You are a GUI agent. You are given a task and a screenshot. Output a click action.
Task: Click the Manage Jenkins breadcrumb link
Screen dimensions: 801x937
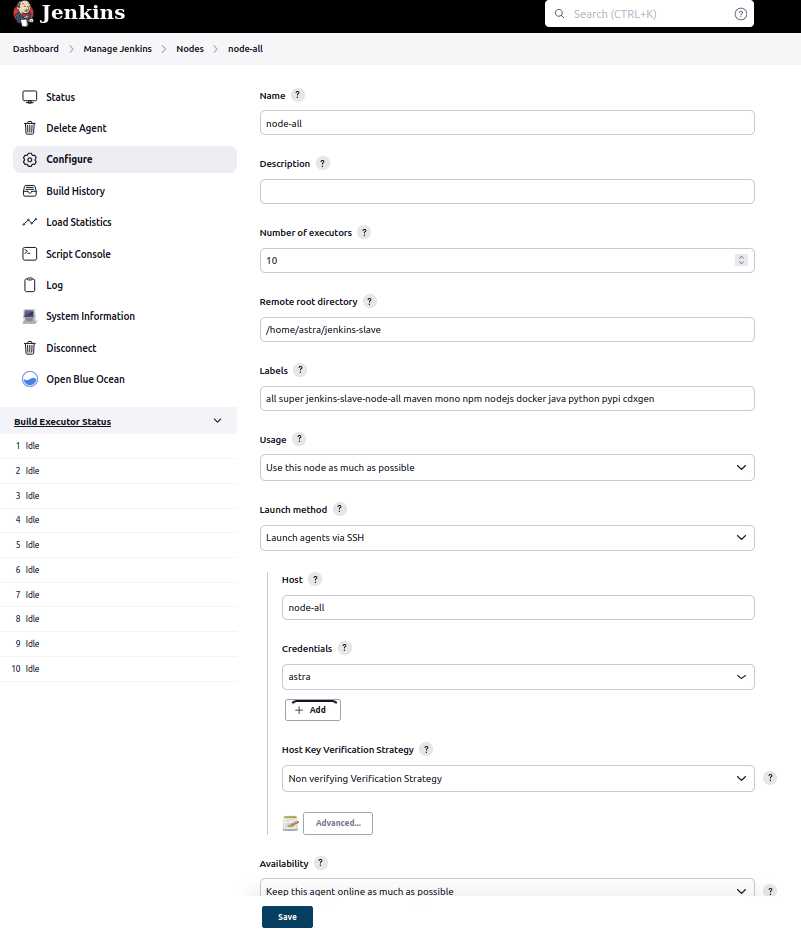(118, 49)
